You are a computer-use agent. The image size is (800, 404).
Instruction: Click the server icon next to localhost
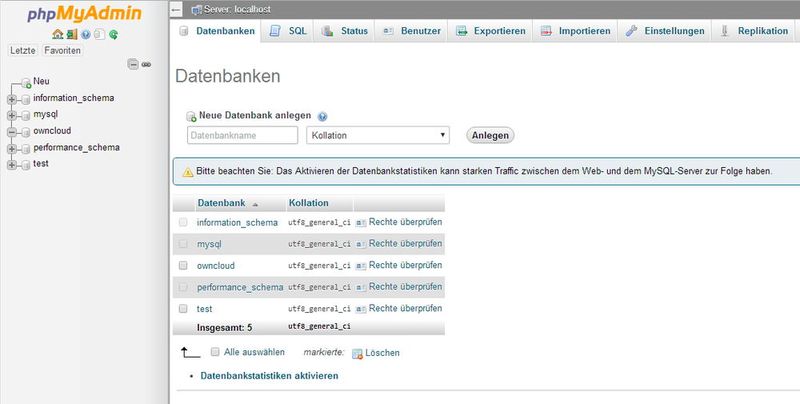coord(196,10)
